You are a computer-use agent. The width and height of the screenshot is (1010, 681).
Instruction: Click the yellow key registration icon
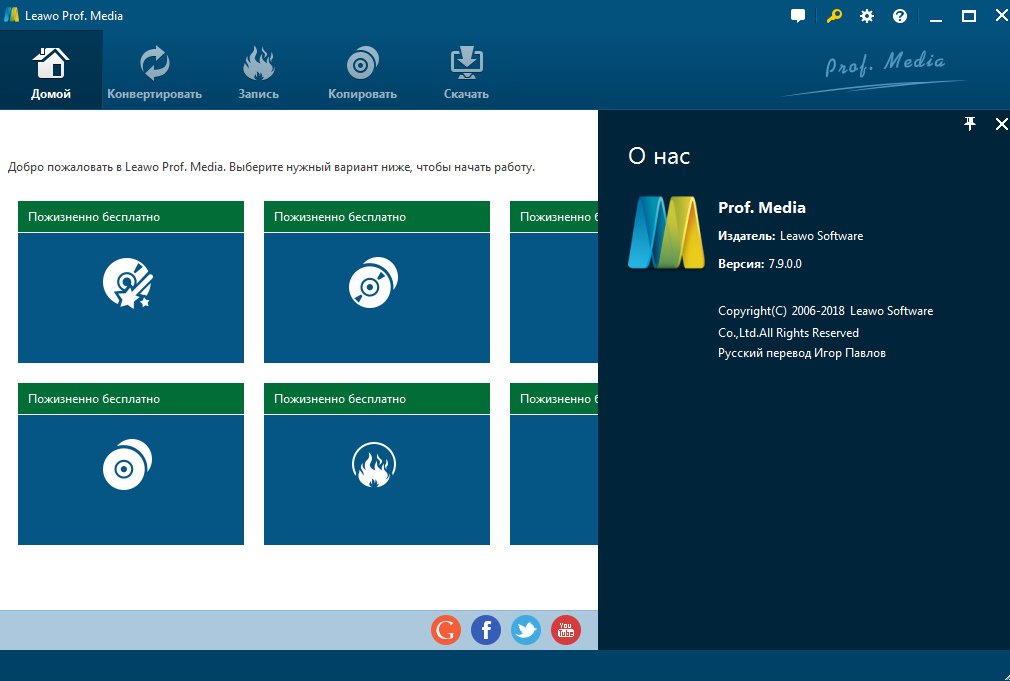tap(834, 16)
